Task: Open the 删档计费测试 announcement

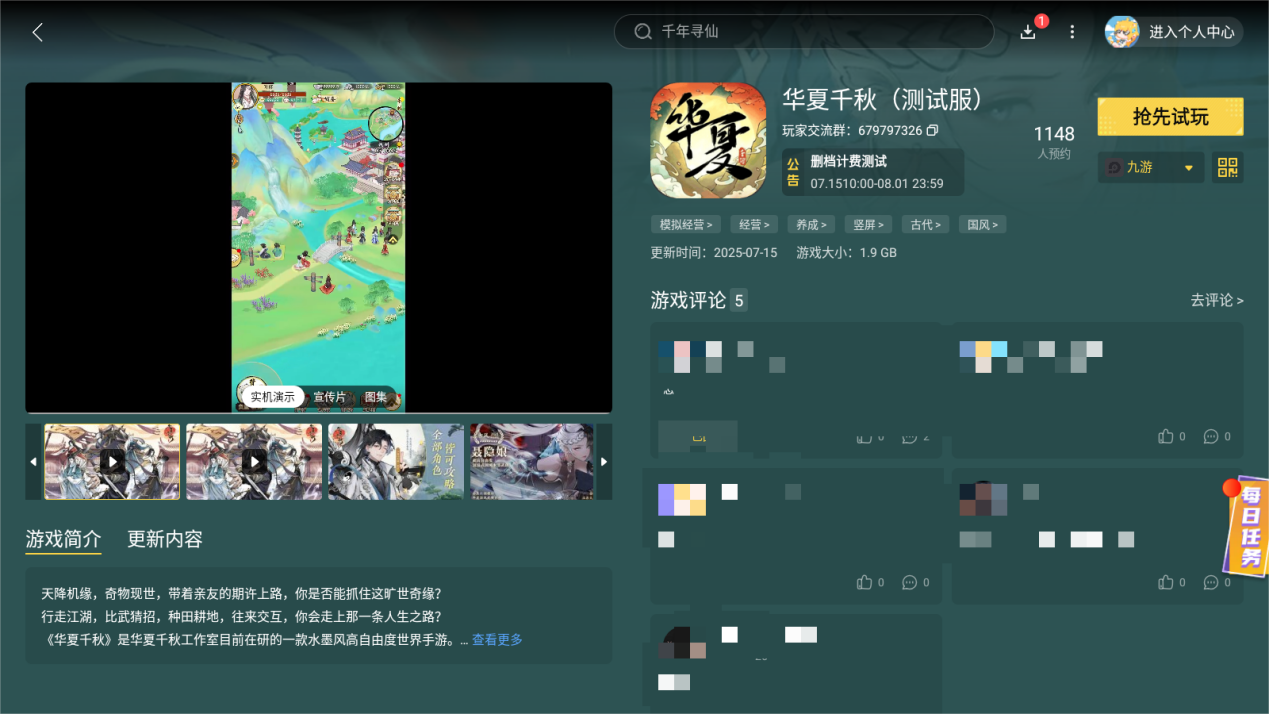Action: [873, 172]
